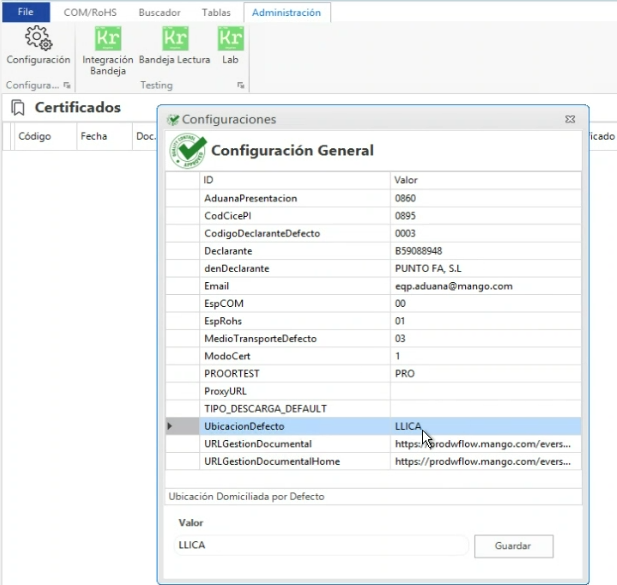Open the Tablas ribbon tab
Image resolution: width=617 pixels, height=585 pixels.
coord(215,13)
